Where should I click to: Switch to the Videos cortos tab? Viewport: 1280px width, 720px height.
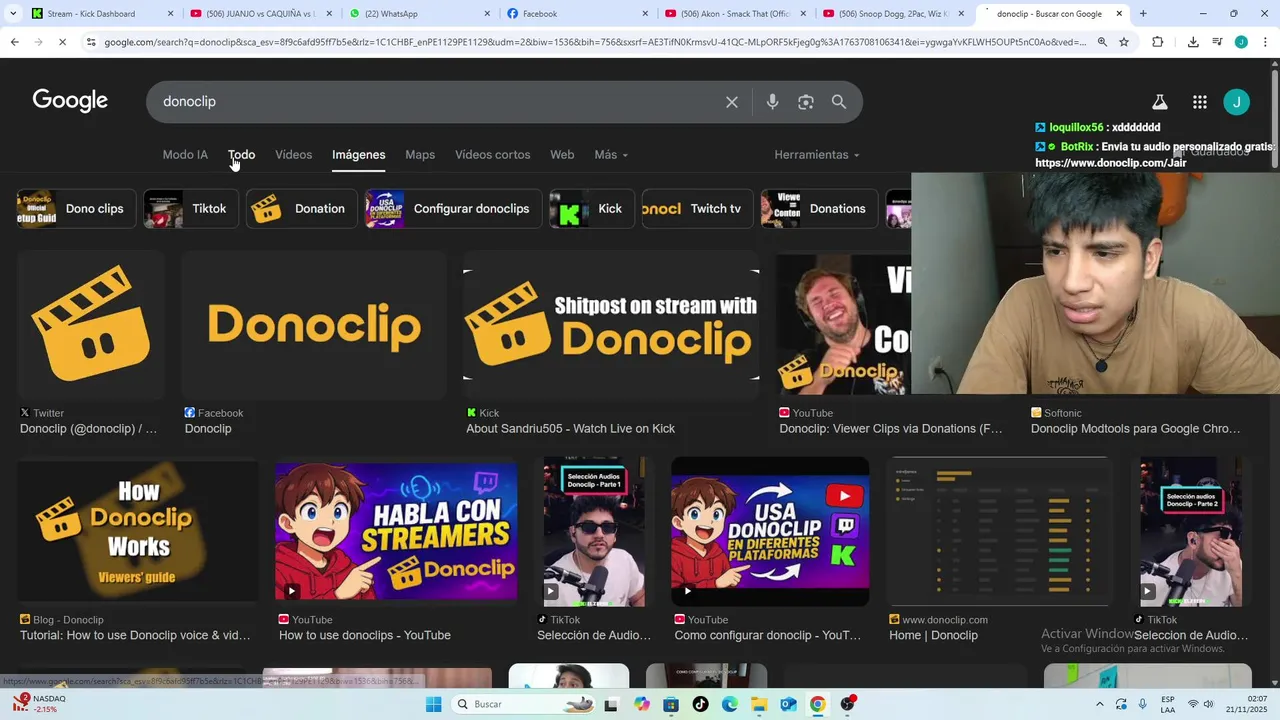493,155
